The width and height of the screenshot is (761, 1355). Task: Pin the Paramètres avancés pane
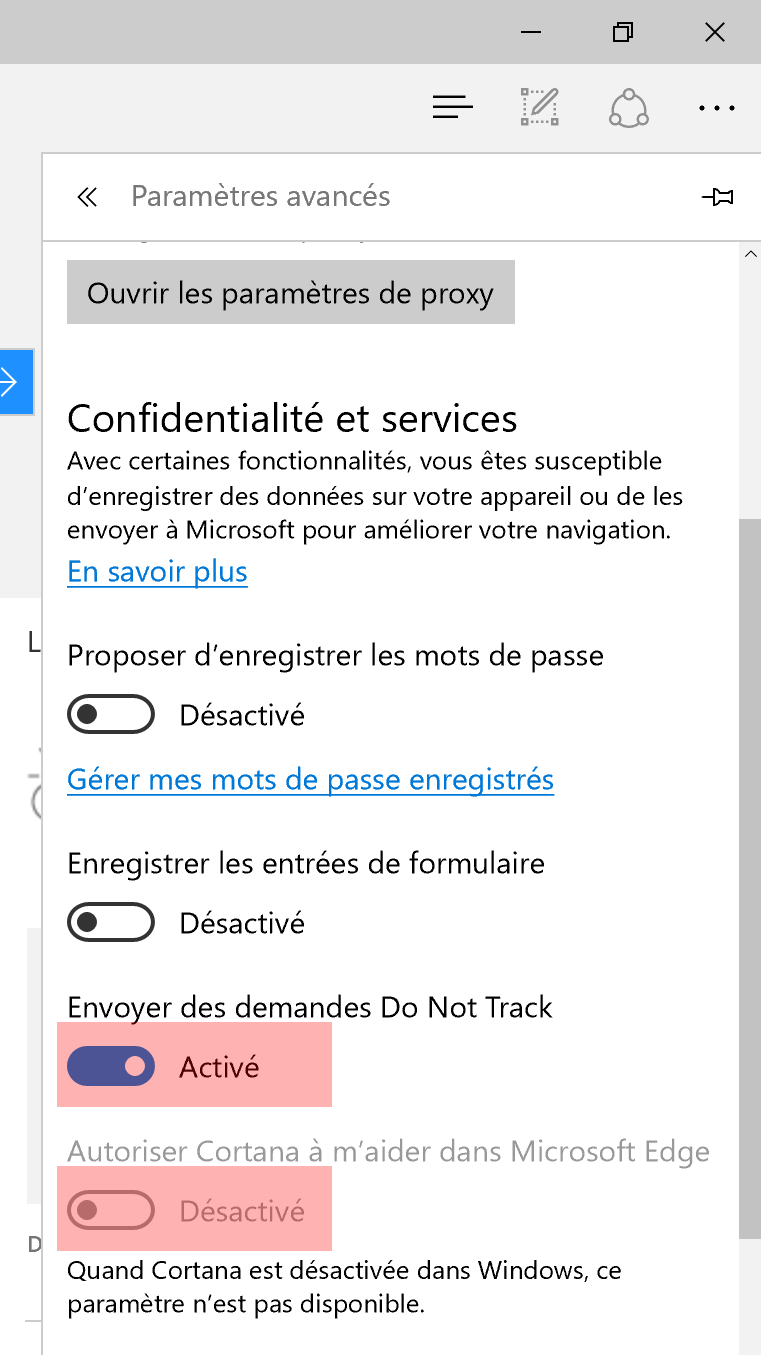tap(718, 197)
